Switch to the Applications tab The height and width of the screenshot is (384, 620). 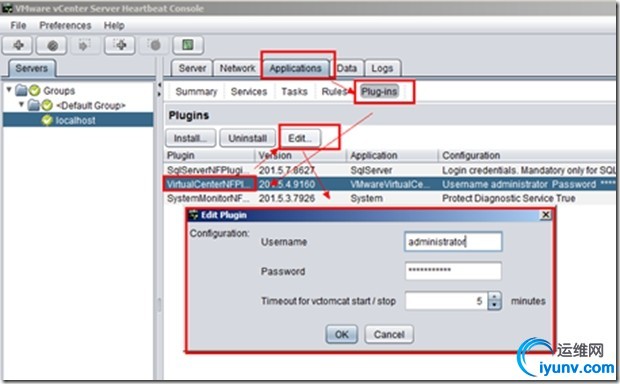click(295, 68)
